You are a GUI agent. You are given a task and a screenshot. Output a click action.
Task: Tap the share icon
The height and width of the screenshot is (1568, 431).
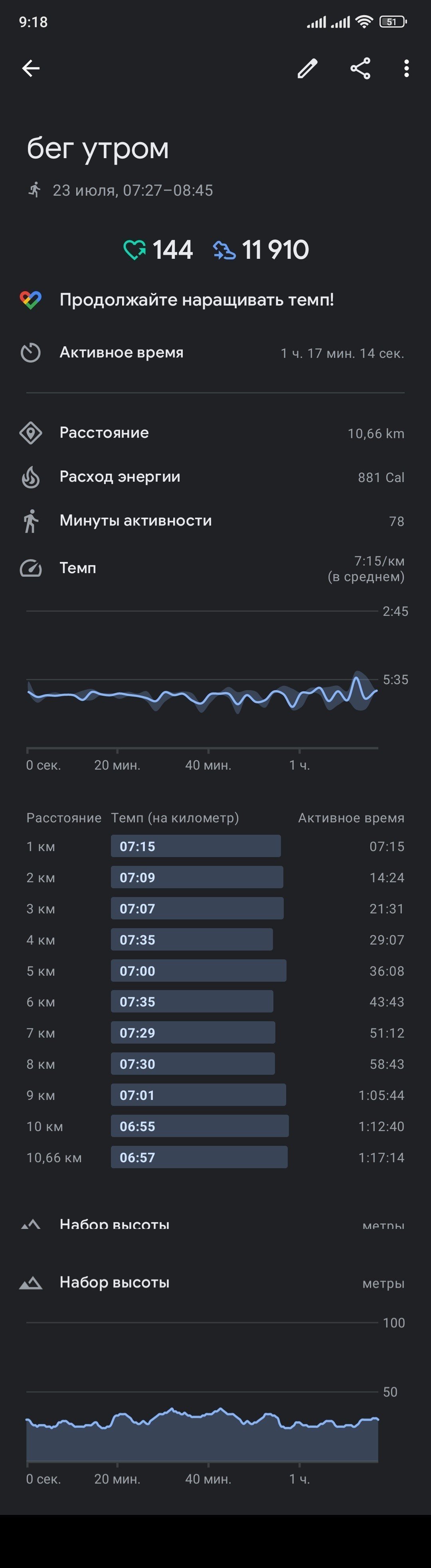(360, 68)
